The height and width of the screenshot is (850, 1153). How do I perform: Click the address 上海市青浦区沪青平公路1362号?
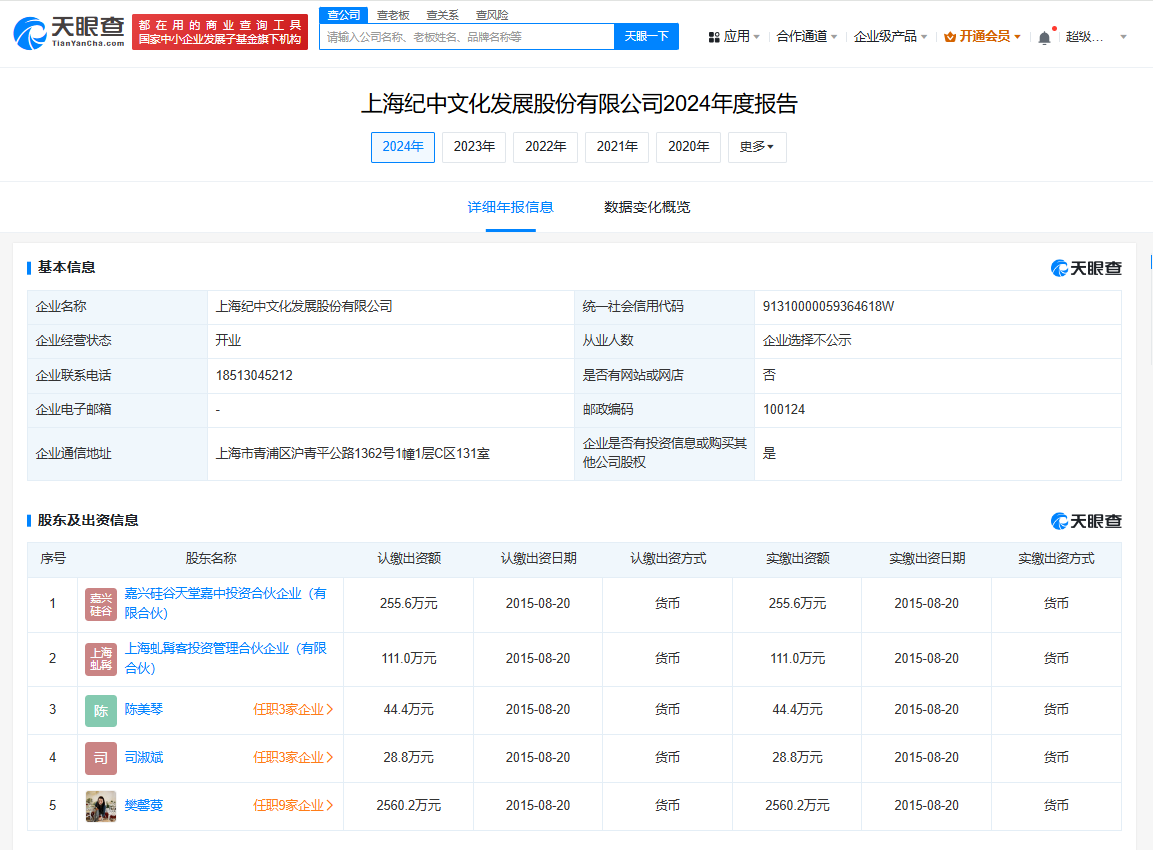[352, 454]
